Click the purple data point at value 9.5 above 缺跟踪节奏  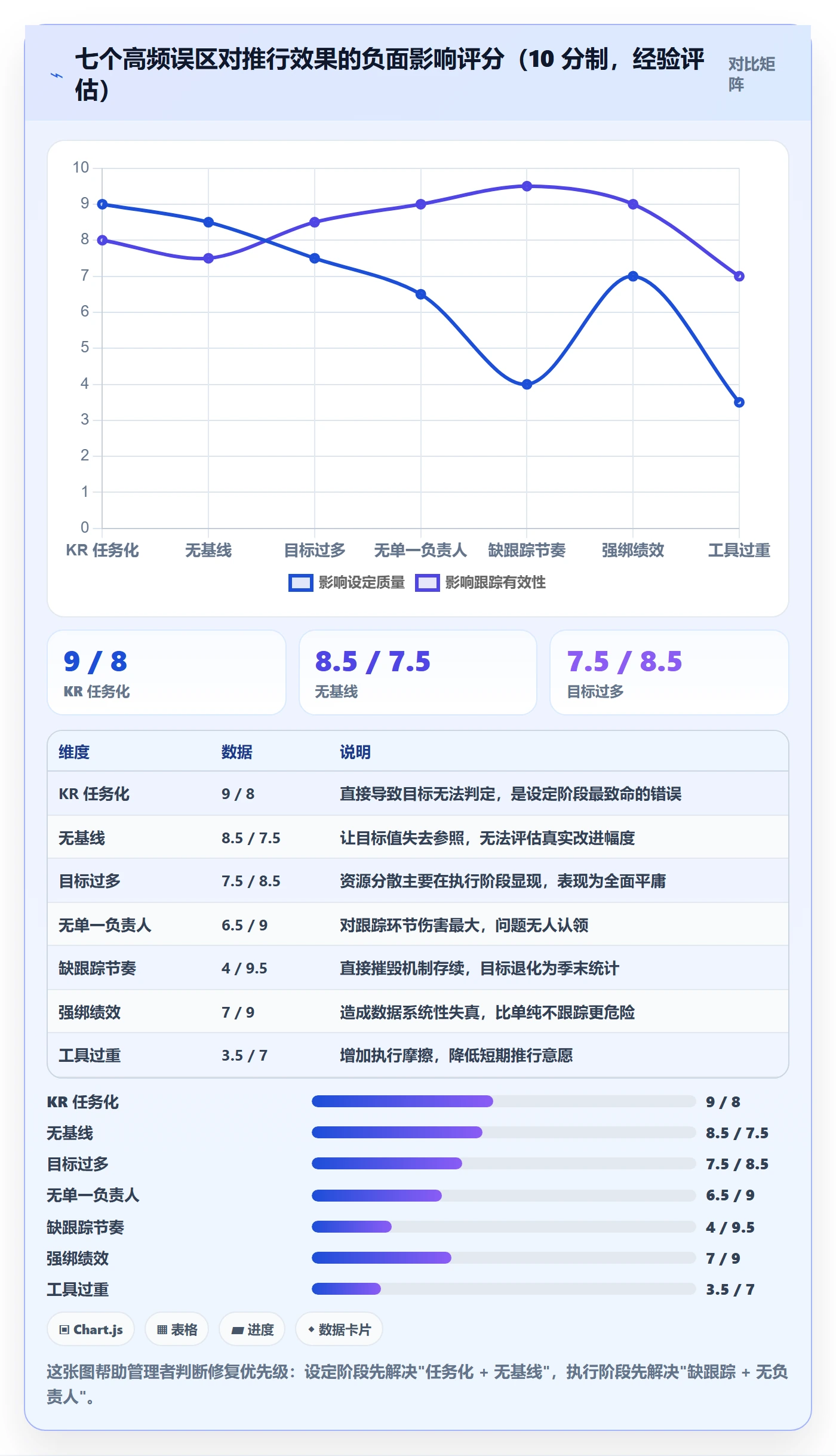pyautogui.click(x=527, y=186)
